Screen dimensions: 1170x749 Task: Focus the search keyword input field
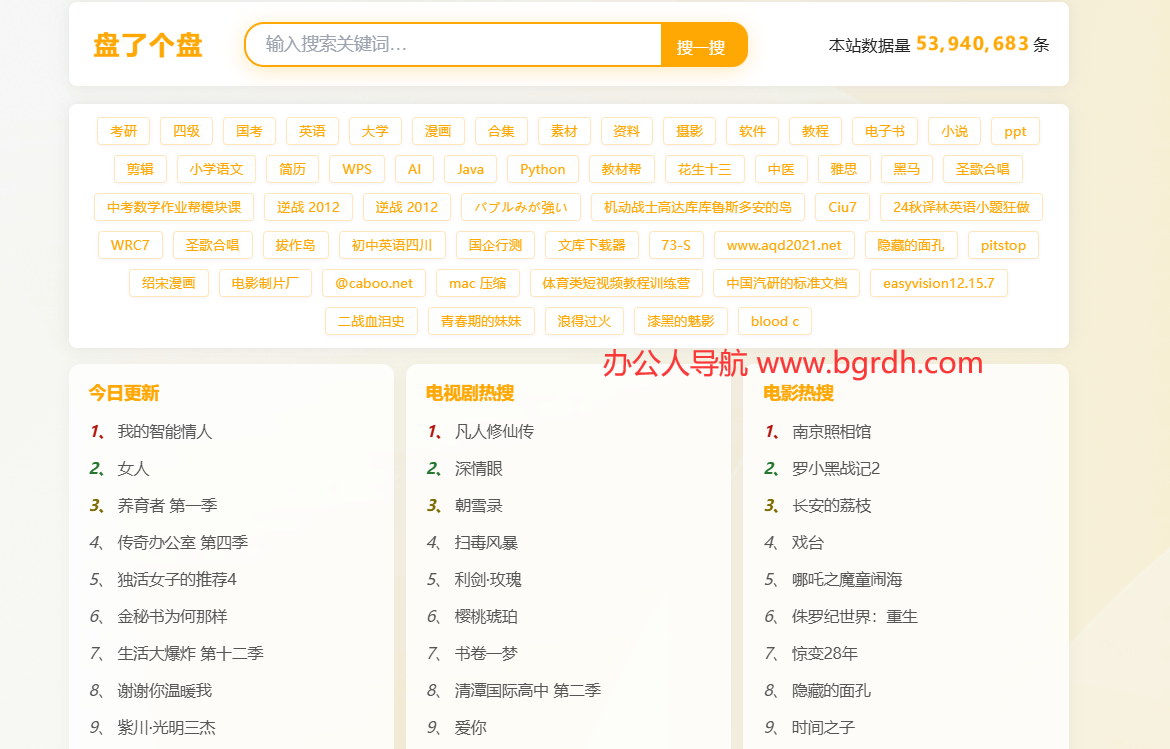[453, 45]
